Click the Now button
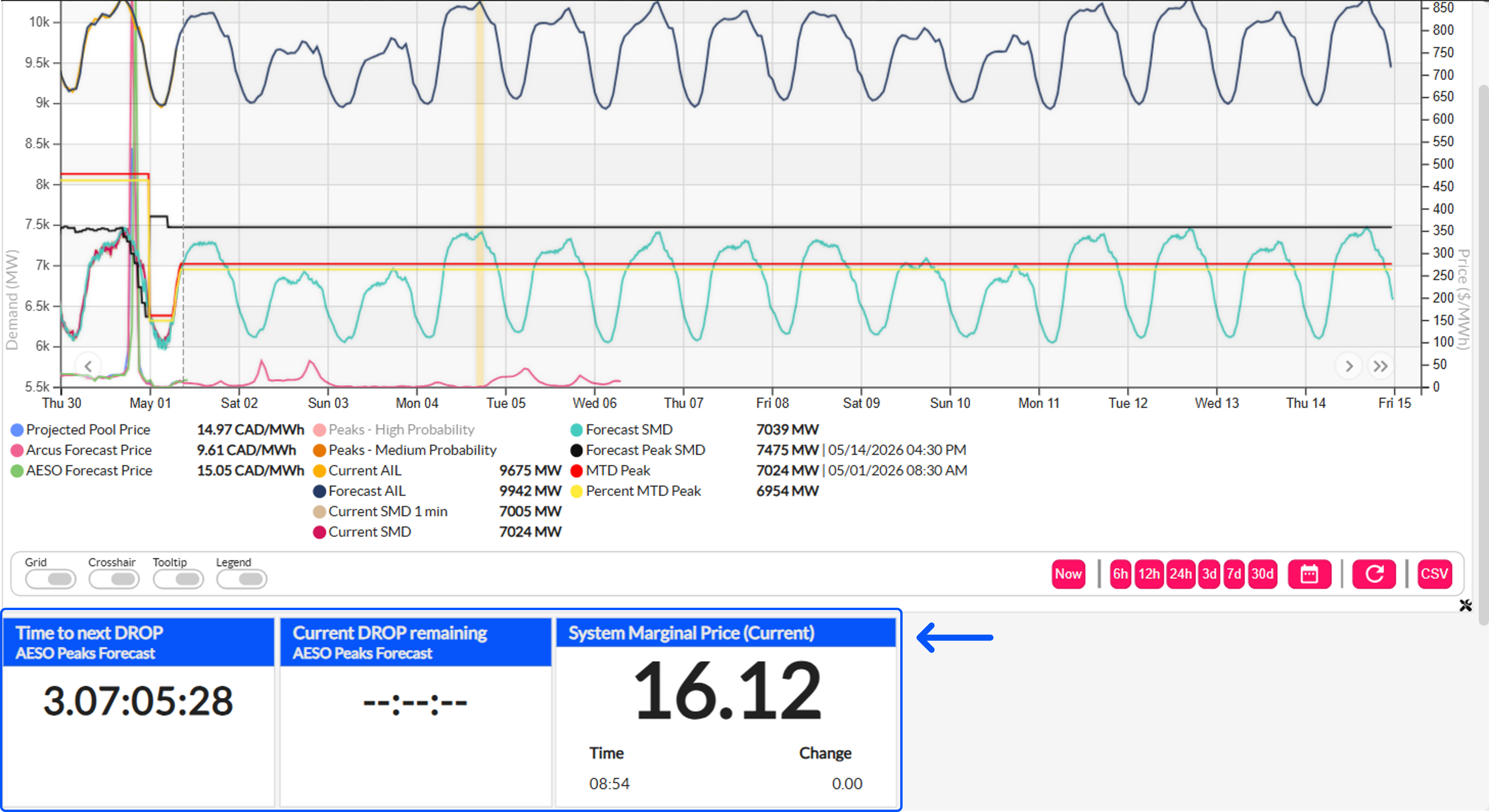1489x812 pixels. click(x=1068, y=574)
